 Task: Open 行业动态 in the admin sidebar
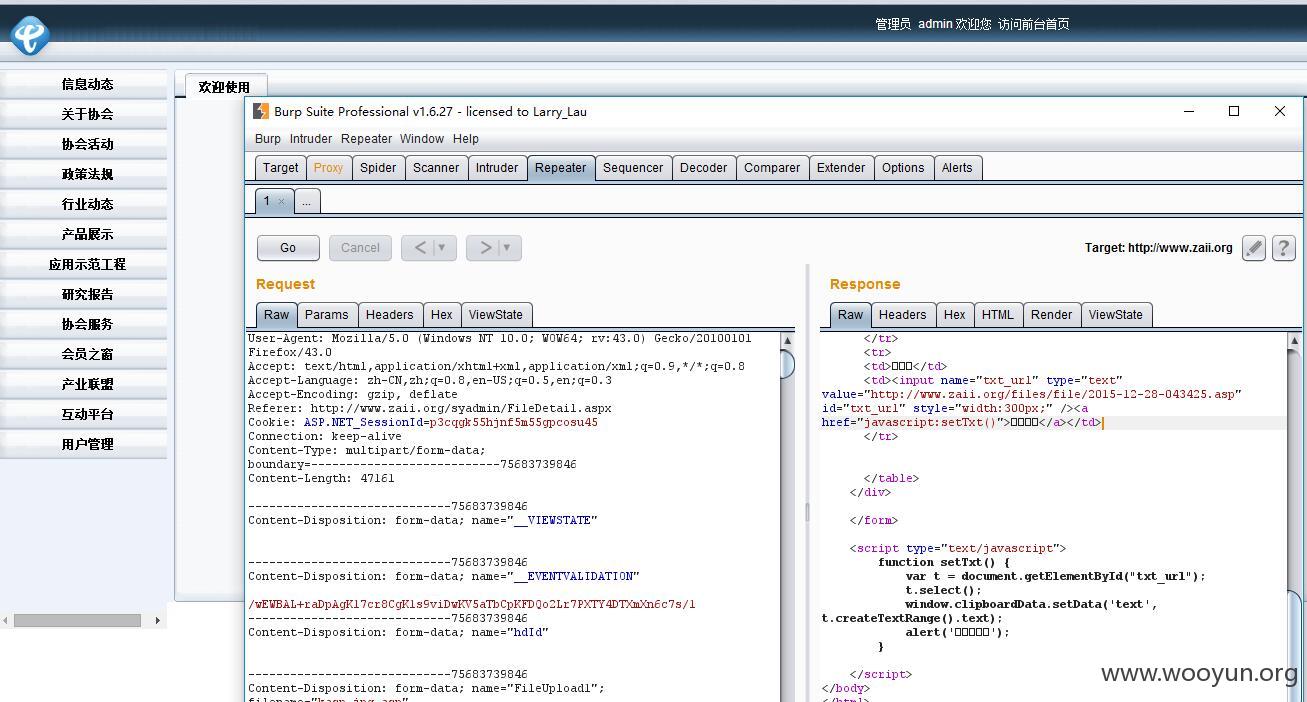coord(84,204)
